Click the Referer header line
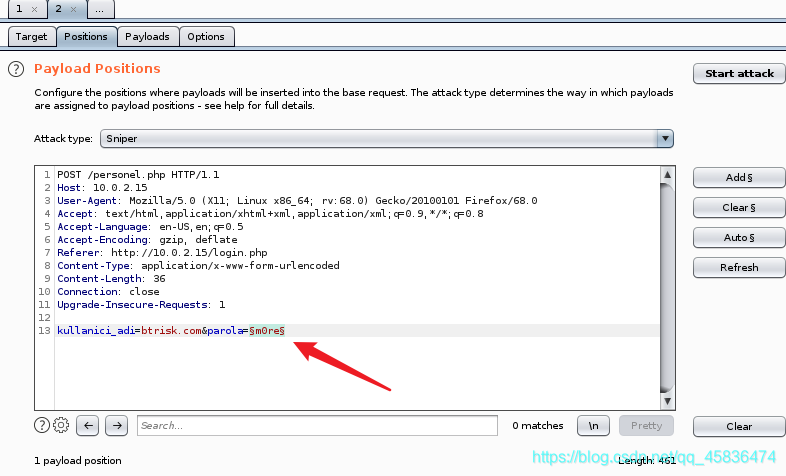The width and height of the screenshot is (786, 476). [162, 253]
